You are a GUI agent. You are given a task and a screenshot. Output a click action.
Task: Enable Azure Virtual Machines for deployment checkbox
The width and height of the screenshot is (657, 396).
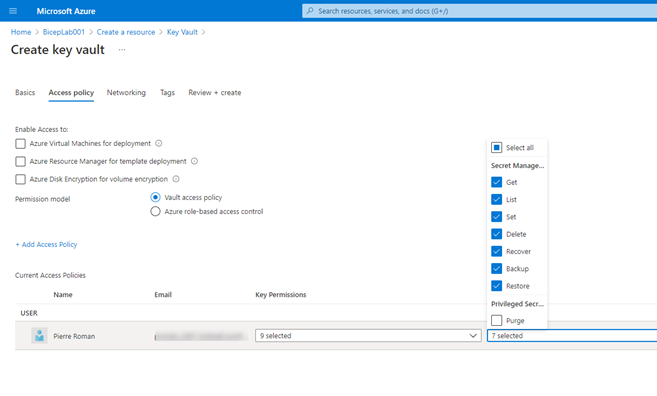(21, 144)
